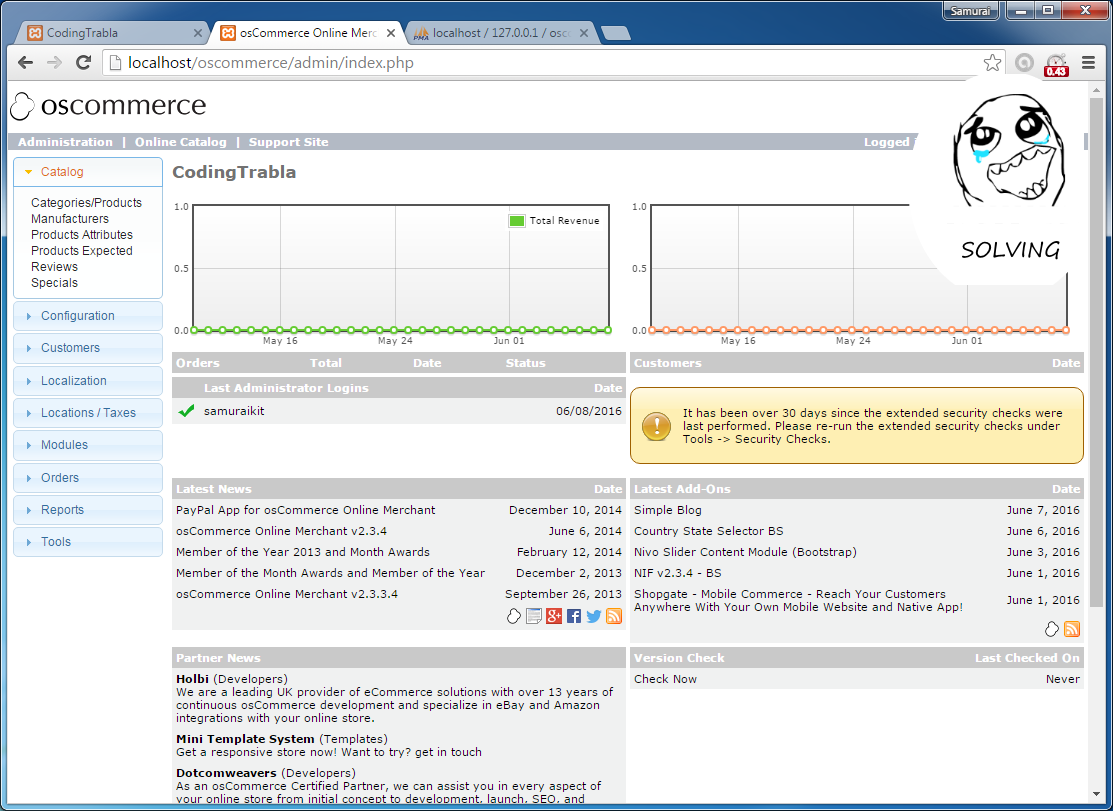Open the Mini Template System partner link
The image size is (1113, 811).
point(245,739)
